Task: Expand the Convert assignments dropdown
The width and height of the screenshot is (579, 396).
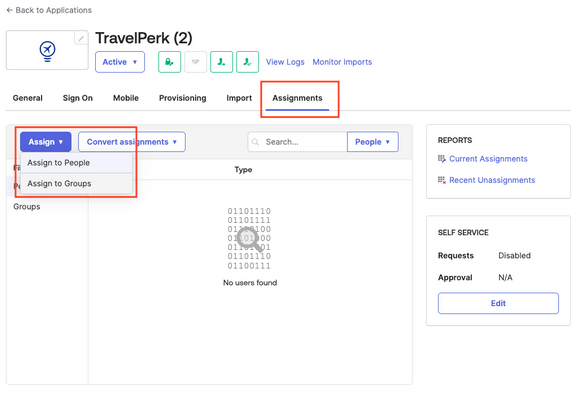Action: point(132,142)
